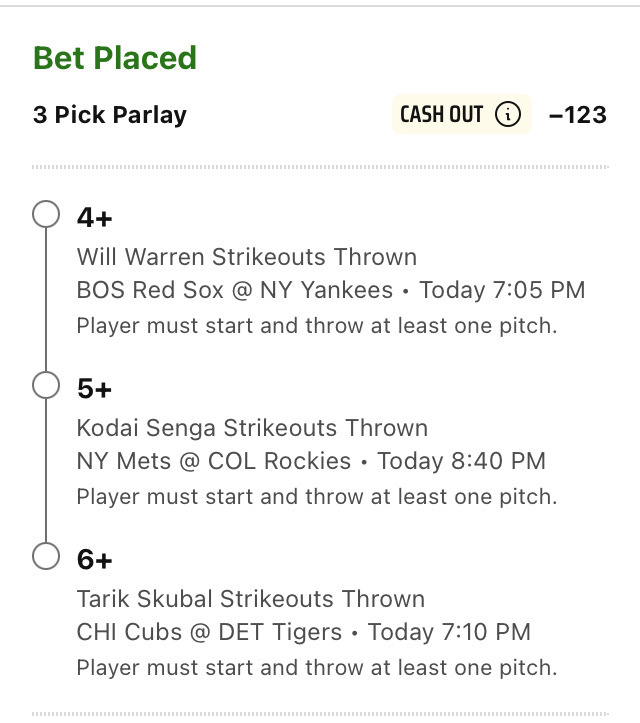Open Will Warren Strikeouts Thrown pick

[x=247, y=257]
